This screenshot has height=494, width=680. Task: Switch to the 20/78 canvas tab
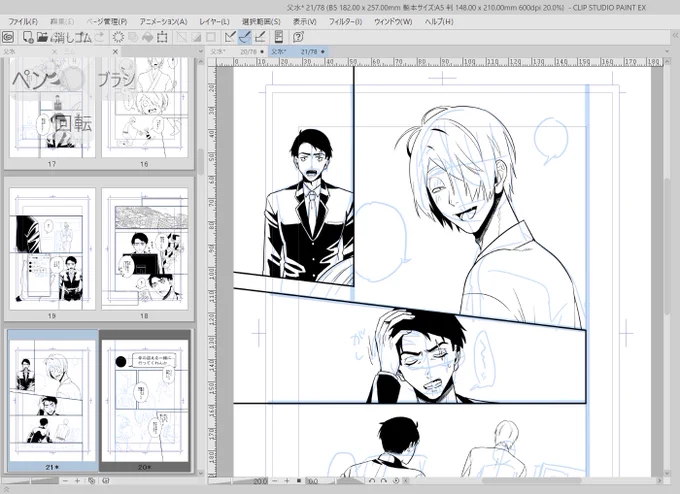tap(238, 51)
